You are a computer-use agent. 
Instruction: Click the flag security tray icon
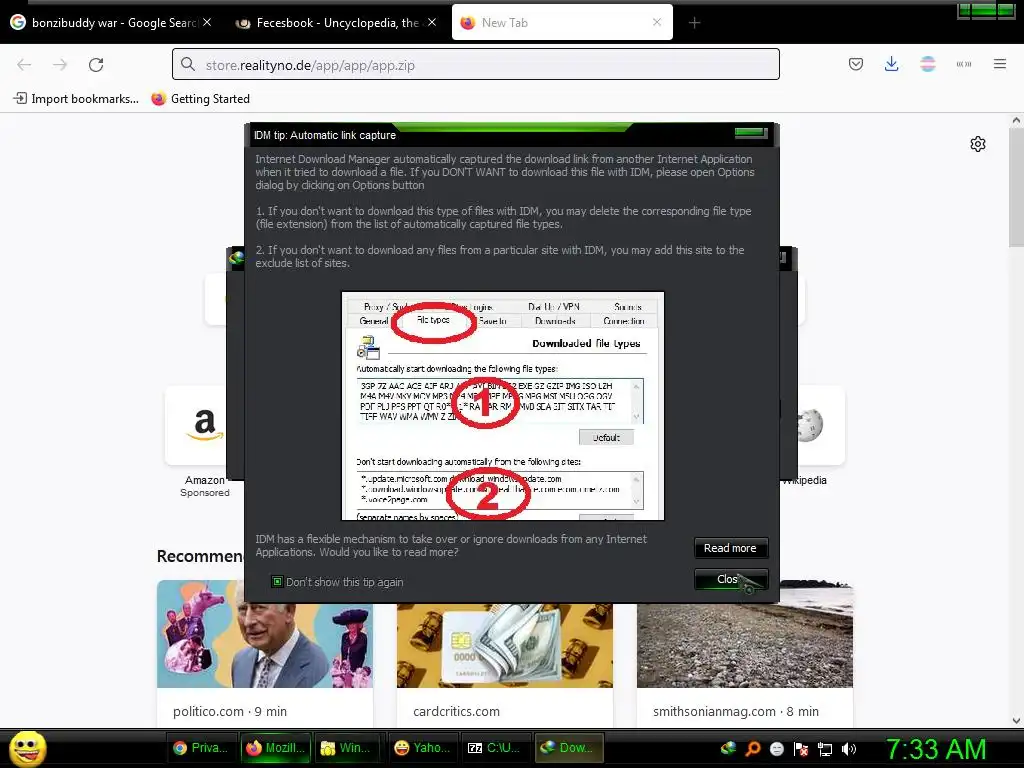pyautogui.click(x=801, y=749)
